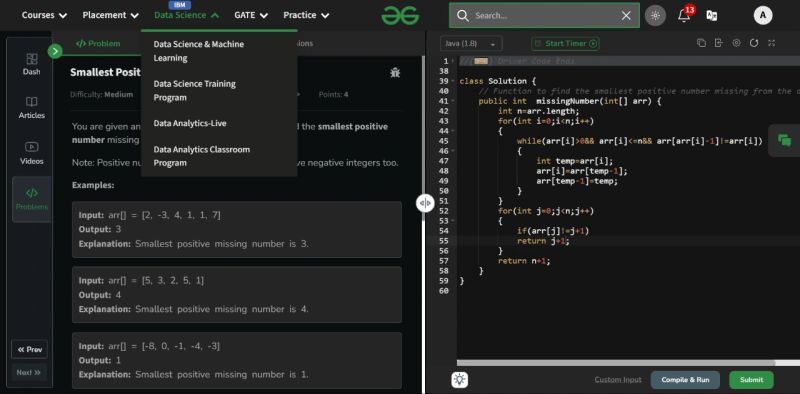Open the user profile avatar A
The image size is (800, 394).
763,15
